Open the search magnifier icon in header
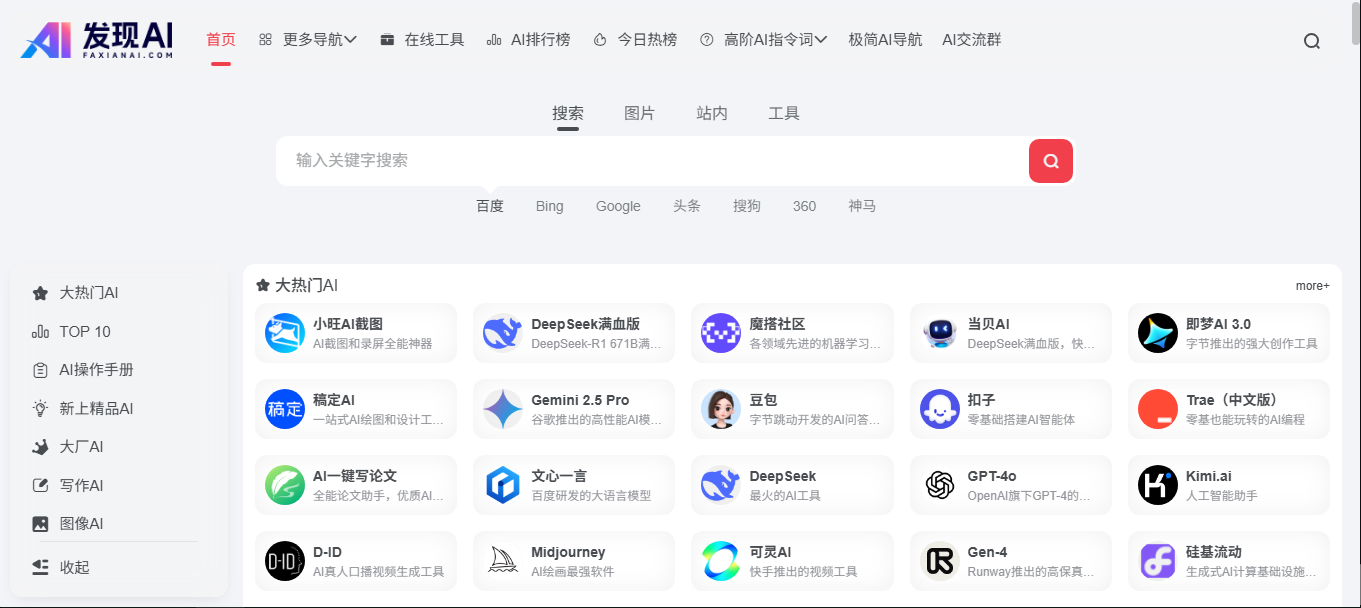This screenshot has width=1361, height=608. pyautogui.click(x=1312, y=41)
